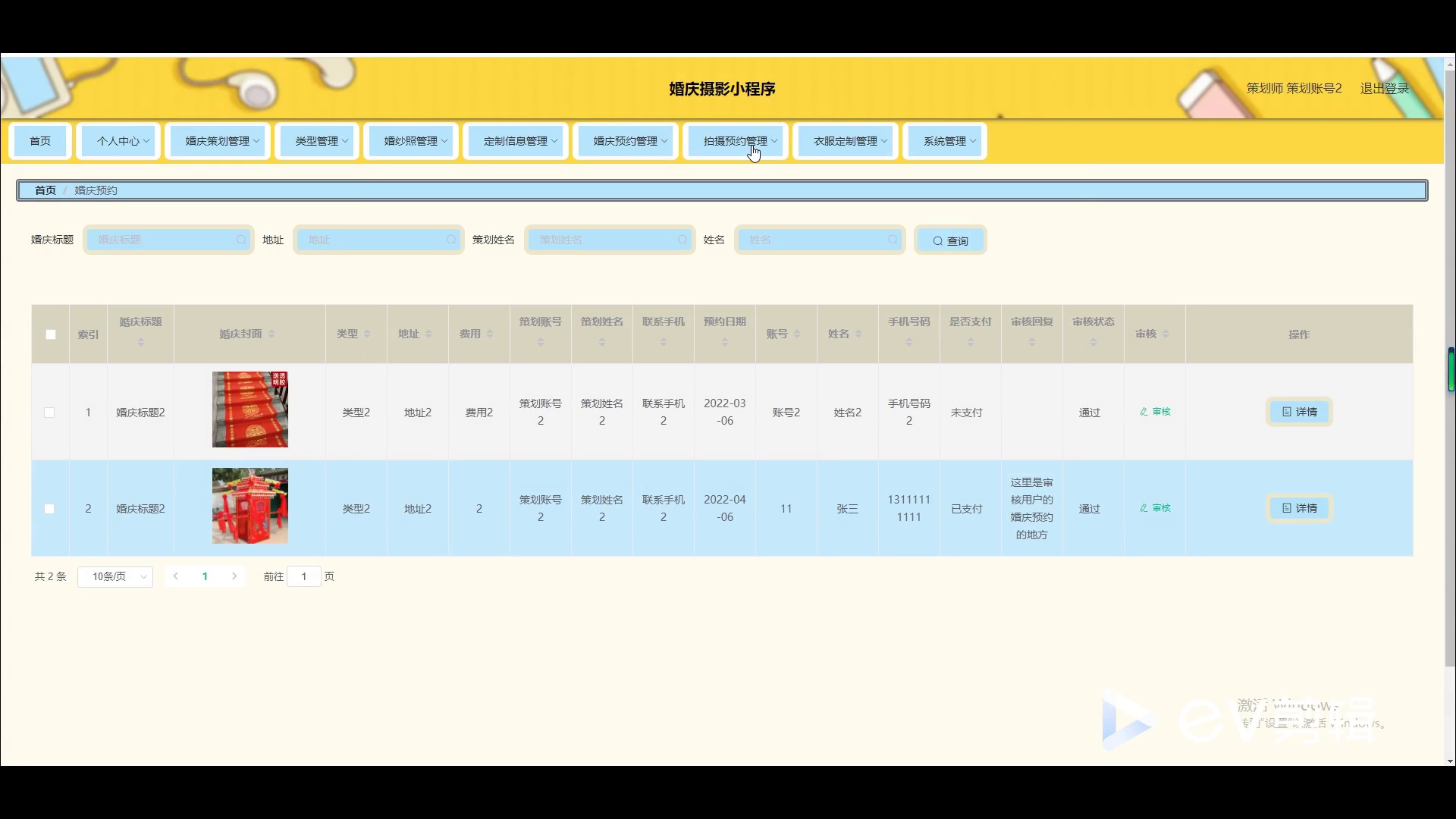Focus the 策划姓名 search input

(610, 240)
